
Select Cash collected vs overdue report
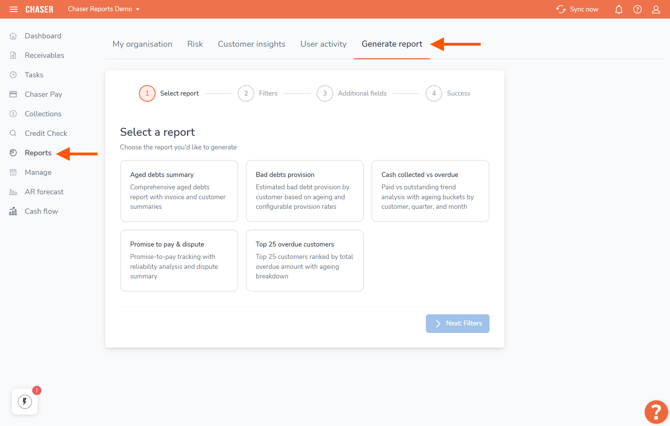click(430, 191)
